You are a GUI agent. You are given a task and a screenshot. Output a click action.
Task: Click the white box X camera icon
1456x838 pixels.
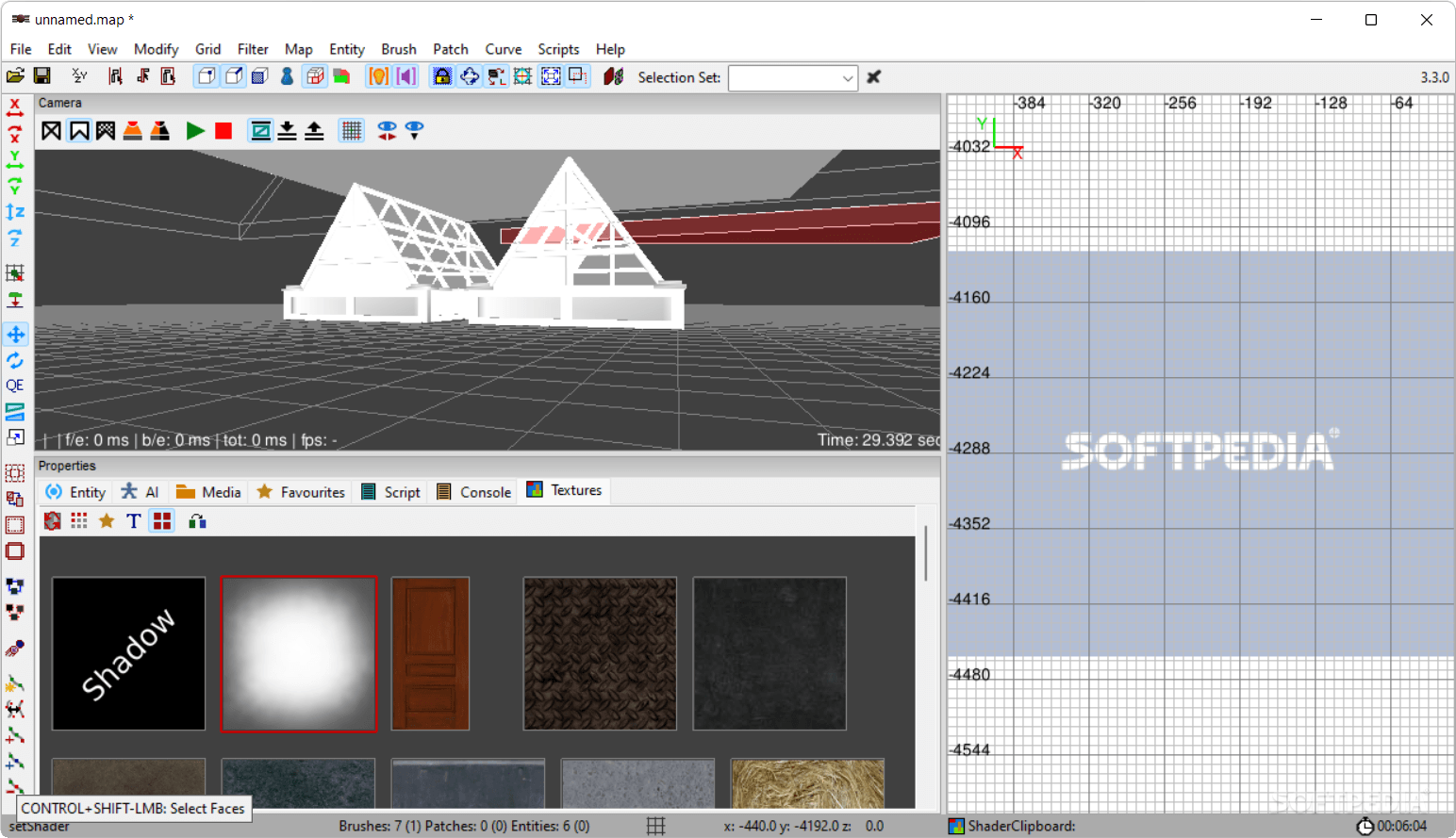click(x=51, y=130)
